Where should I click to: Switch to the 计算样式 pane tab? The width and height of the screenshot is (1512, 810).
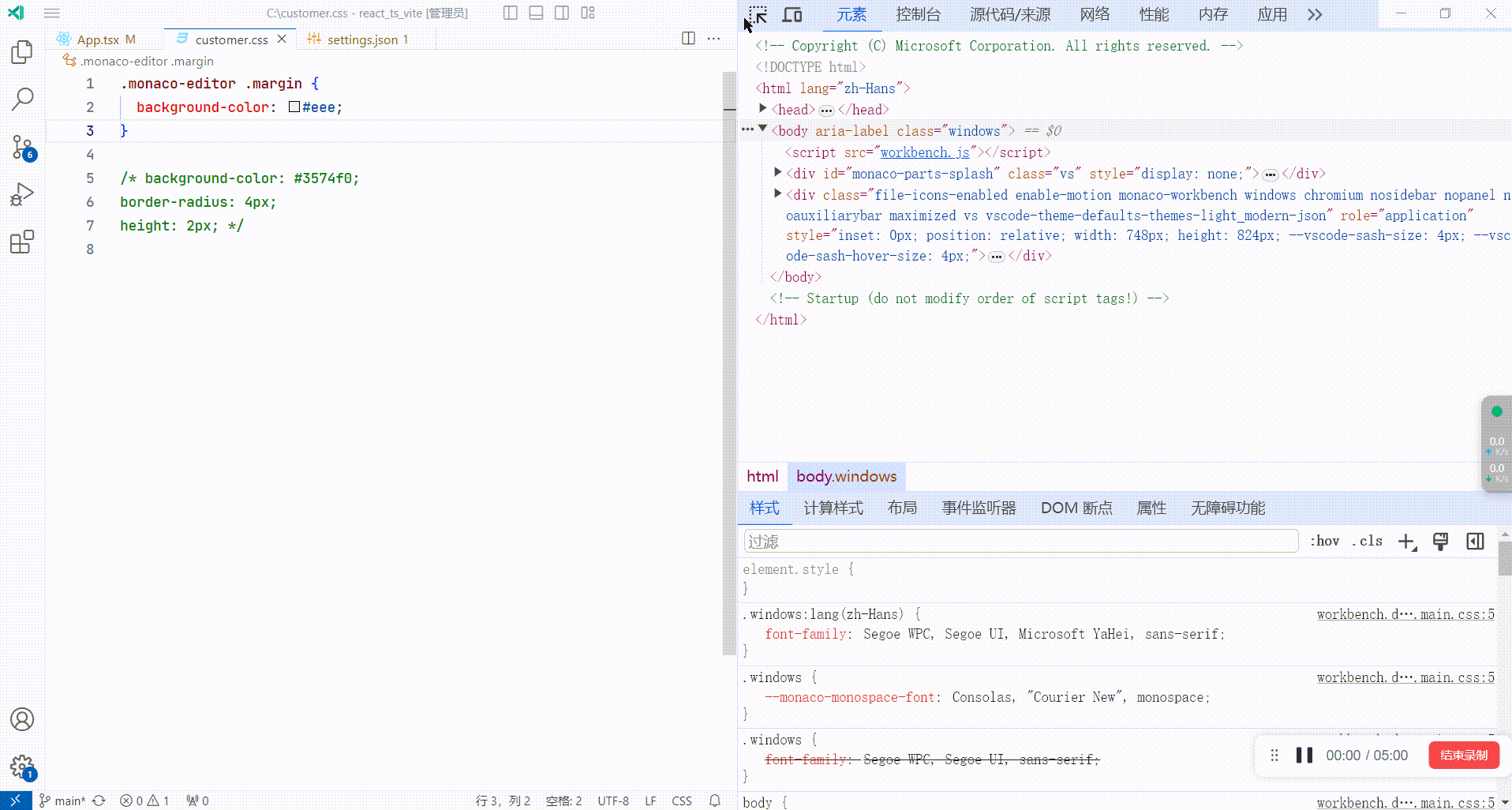click(833, 508)
